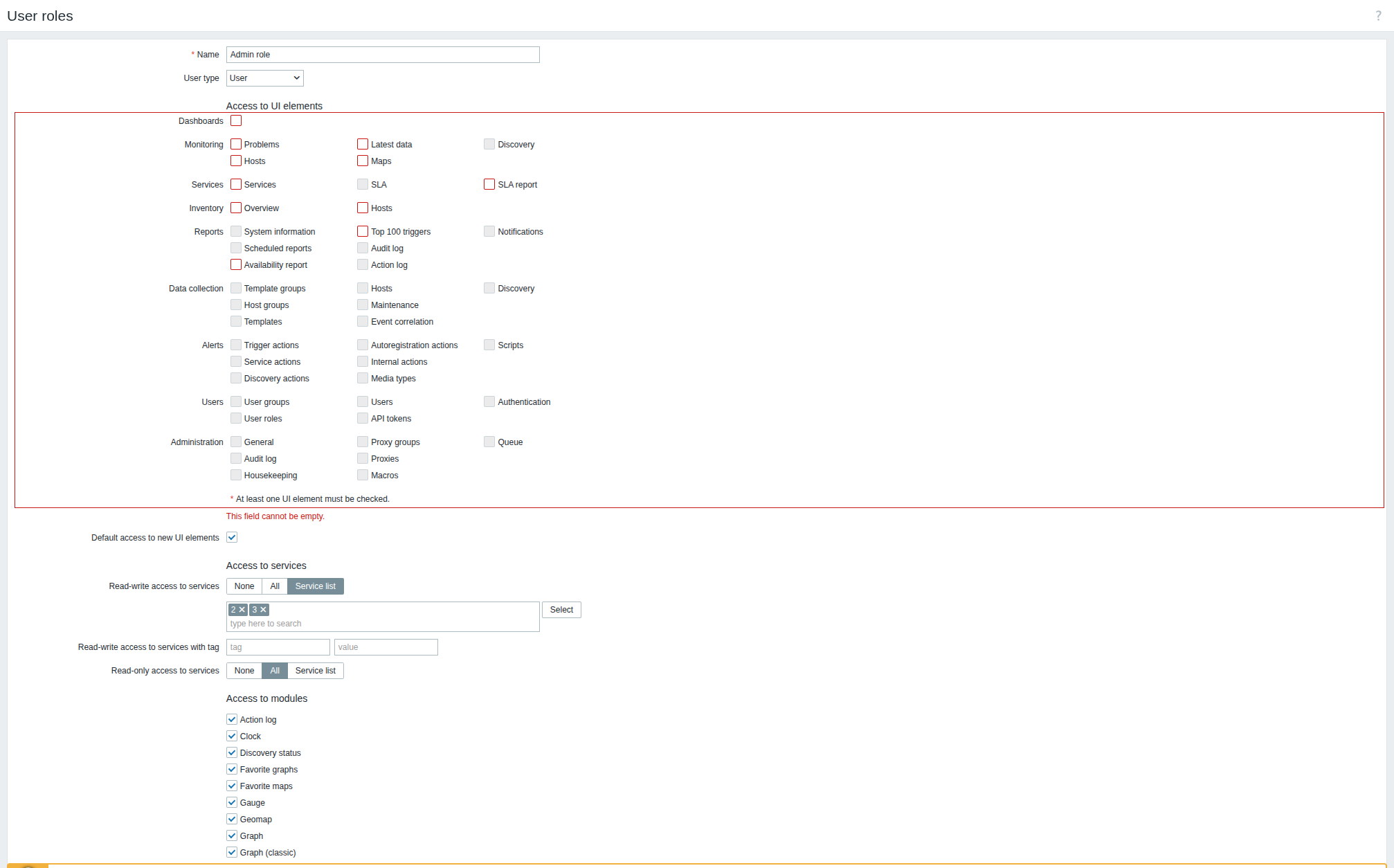Select Service list for read-only access
This screenshot has width=1394, height=868.
315,671
